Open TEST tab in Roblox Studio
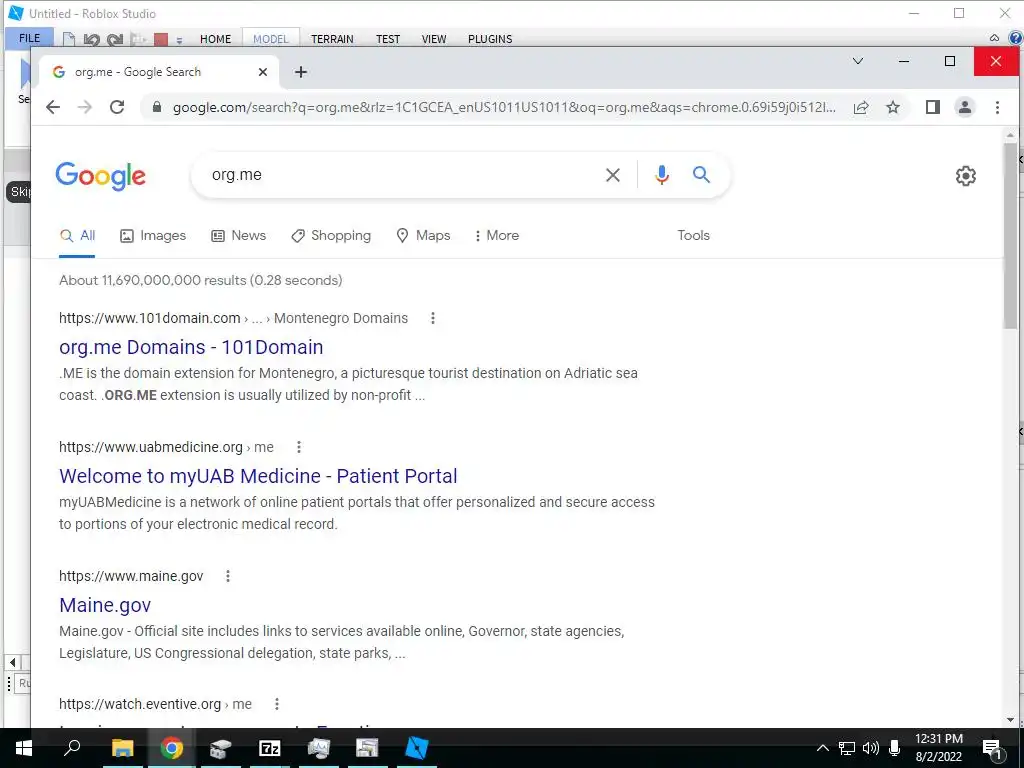The image size is (1024, 768). pos(388,39)
